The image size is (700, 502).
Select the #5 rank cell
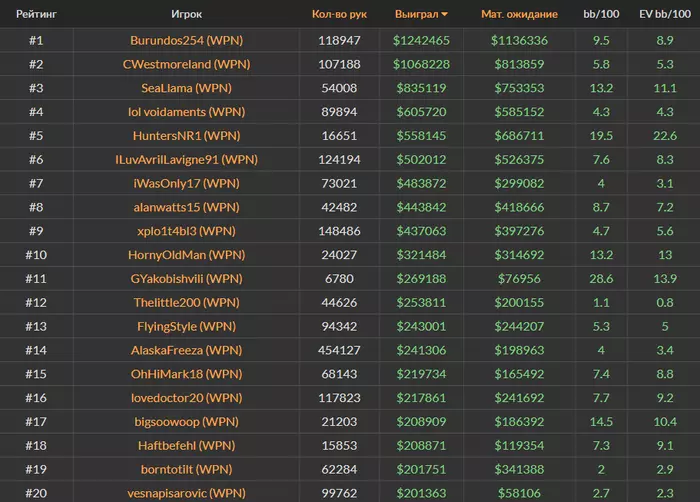36,136
